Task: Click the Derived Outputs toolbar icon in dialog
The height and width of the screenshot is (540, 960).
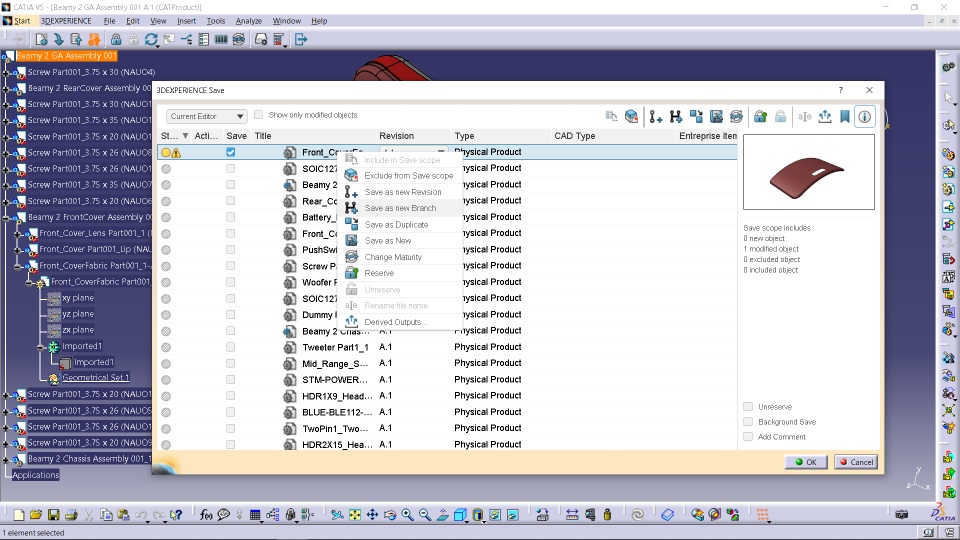Action: point(825,116)
